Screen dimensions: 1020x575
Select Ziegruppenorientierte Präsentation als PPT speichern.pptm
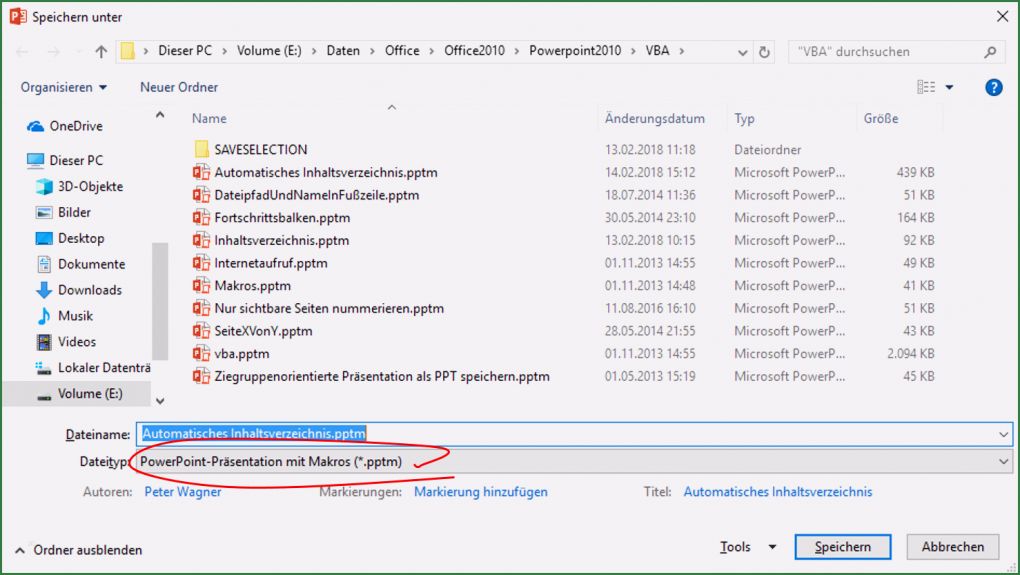[382, 377]
